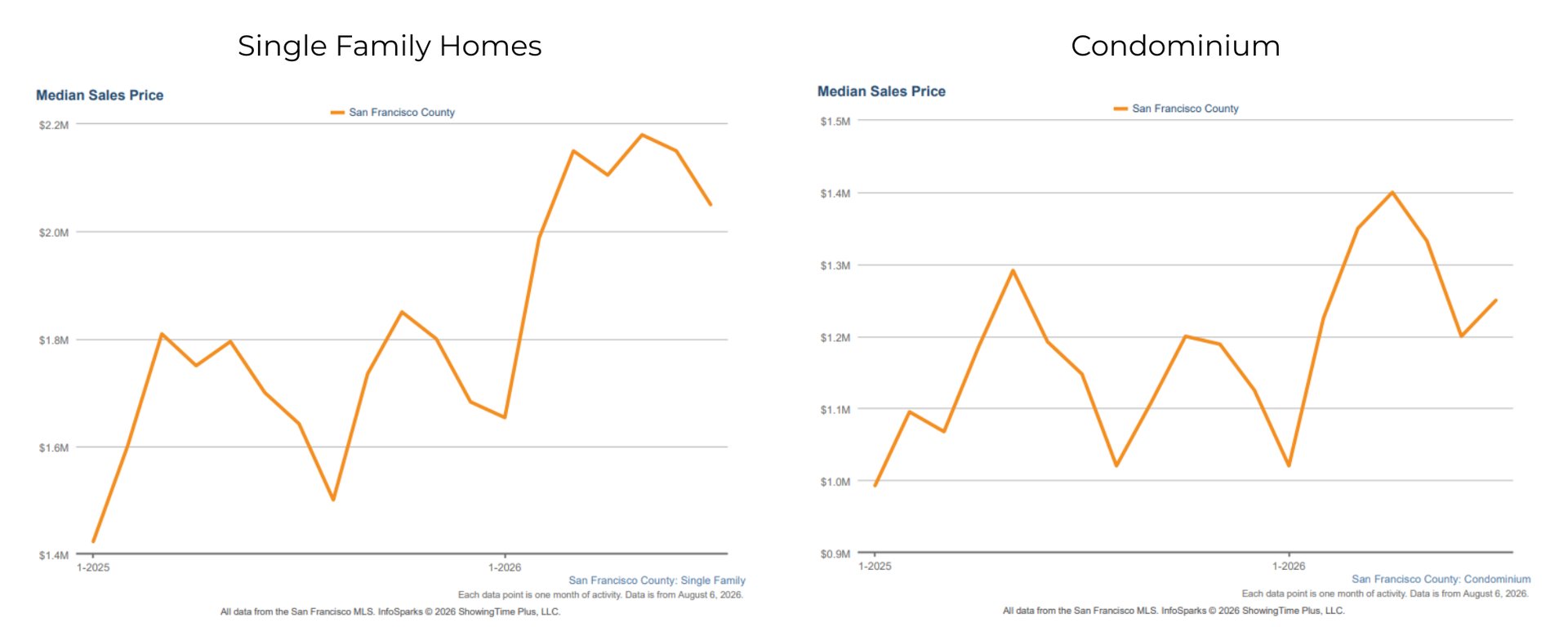Image resolution: width=1568 pixels, height=627 pixels.
Task: Click the Single Family Homes chart title
Action: coord(390,46)
